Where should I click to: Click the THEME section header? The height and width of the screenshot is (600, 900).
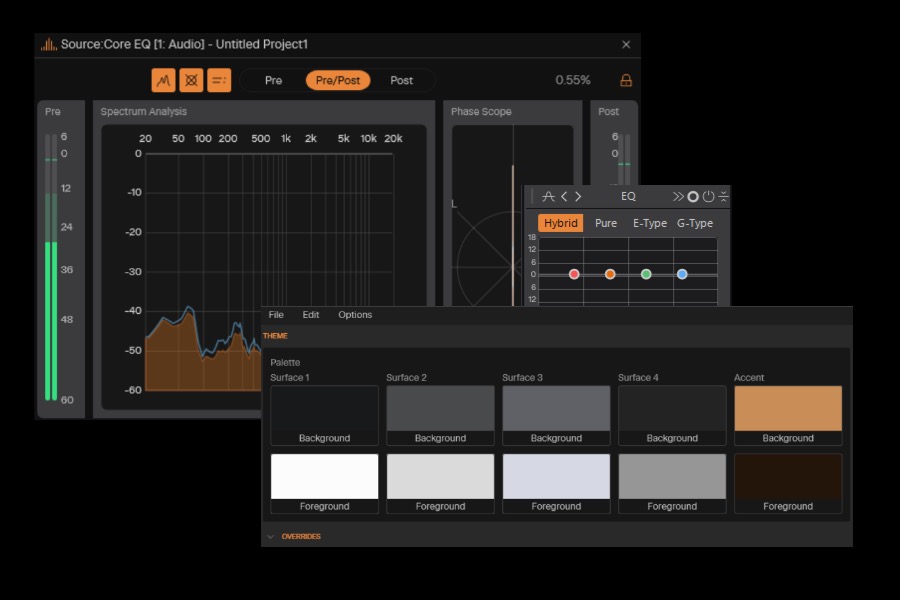[276, 336]
